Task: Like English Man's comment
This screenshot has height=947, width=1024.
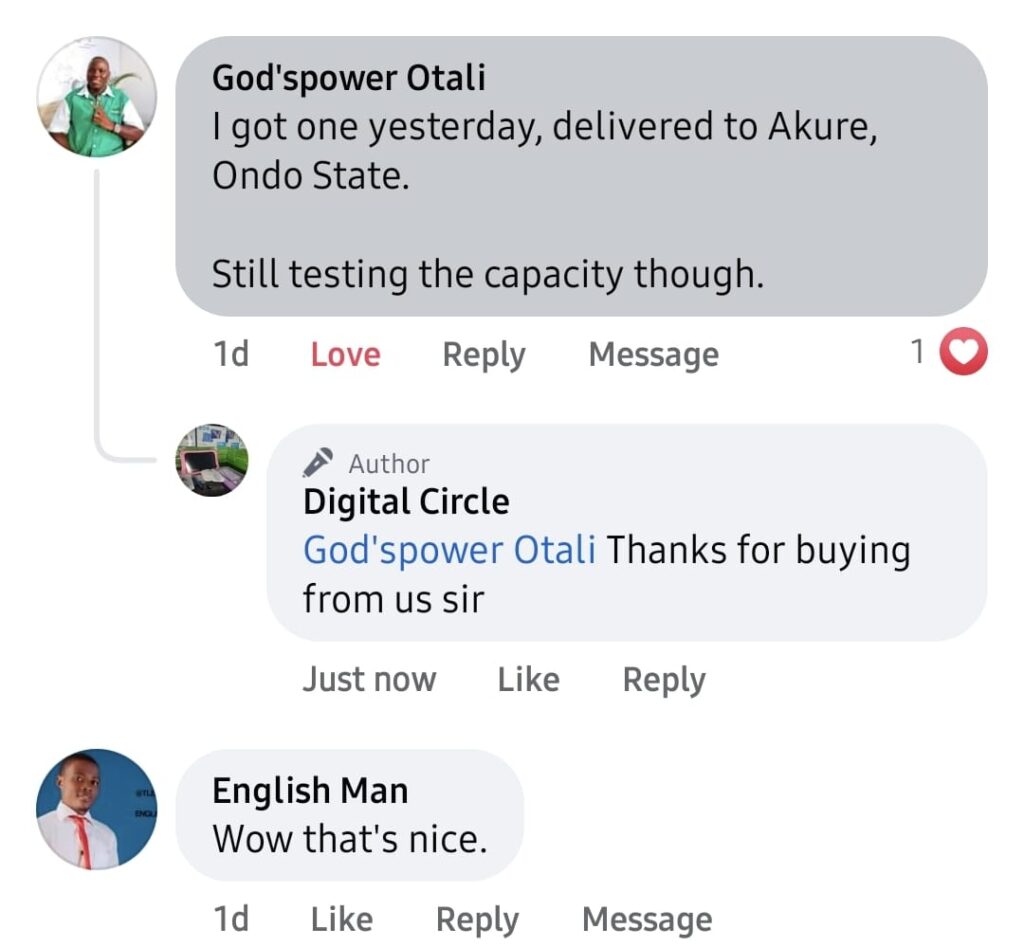Action: point(341,919)
